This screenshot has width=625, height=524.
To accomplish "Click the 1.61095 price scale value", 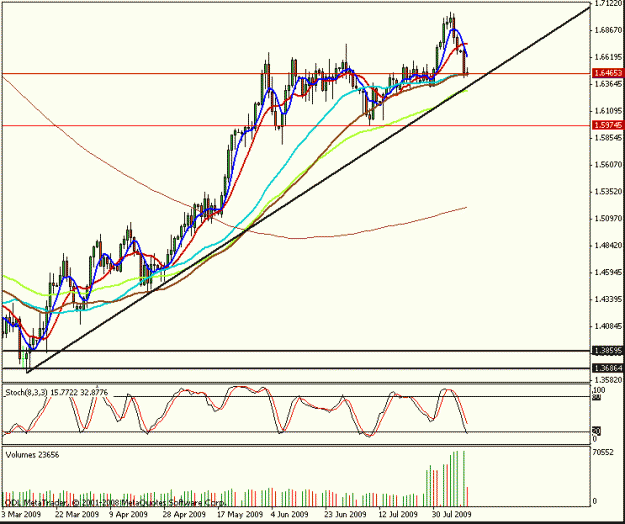I will coord(607,110).
